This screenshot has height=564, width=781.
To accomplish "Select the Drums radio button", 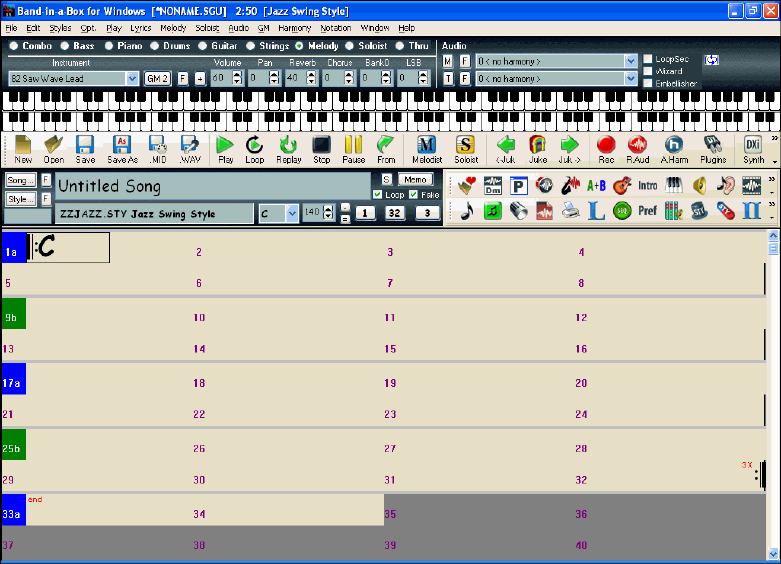I will click(x=154, y=46).
